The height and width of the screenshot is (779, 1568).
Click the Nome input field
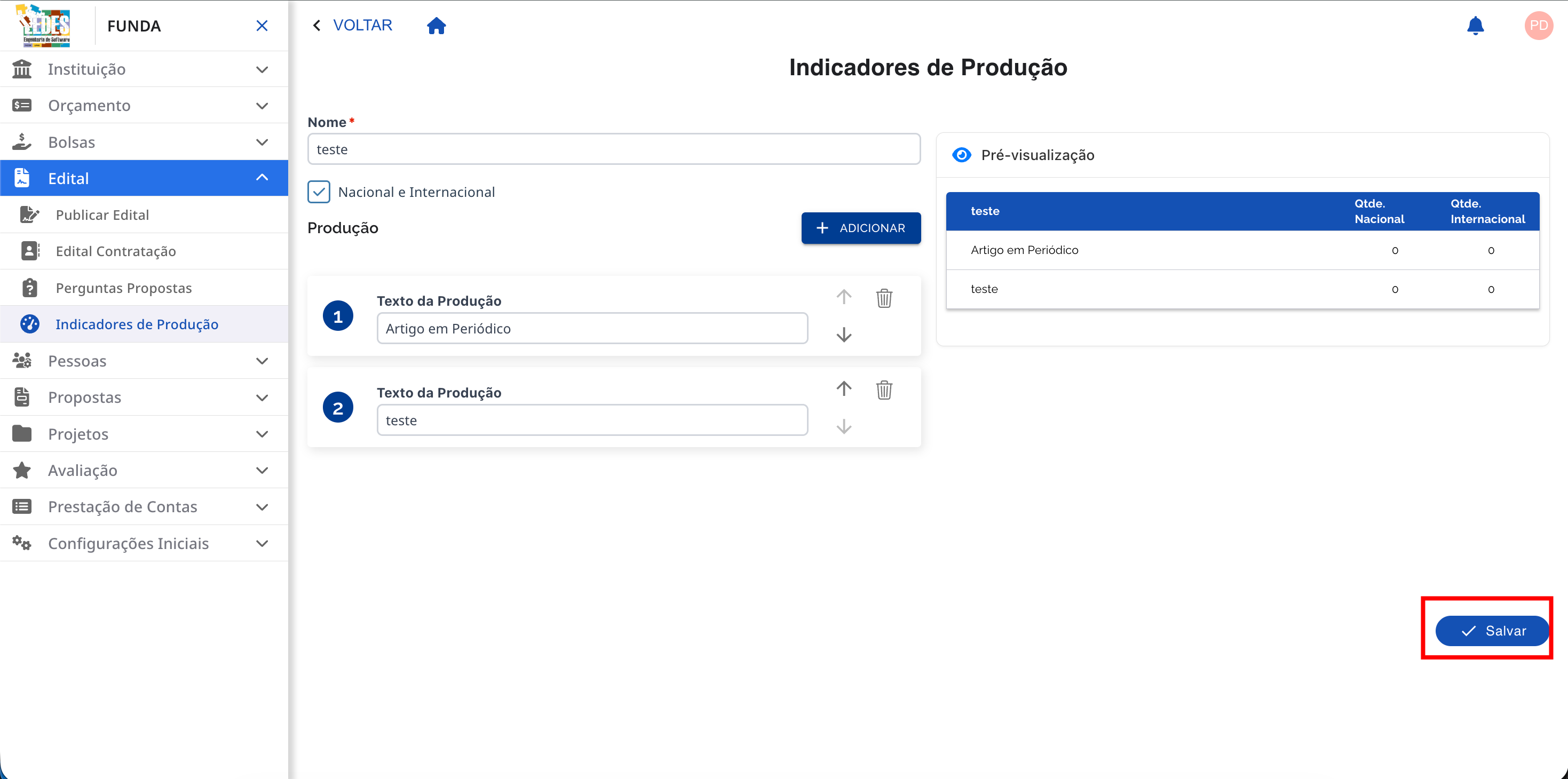point(614,149)
